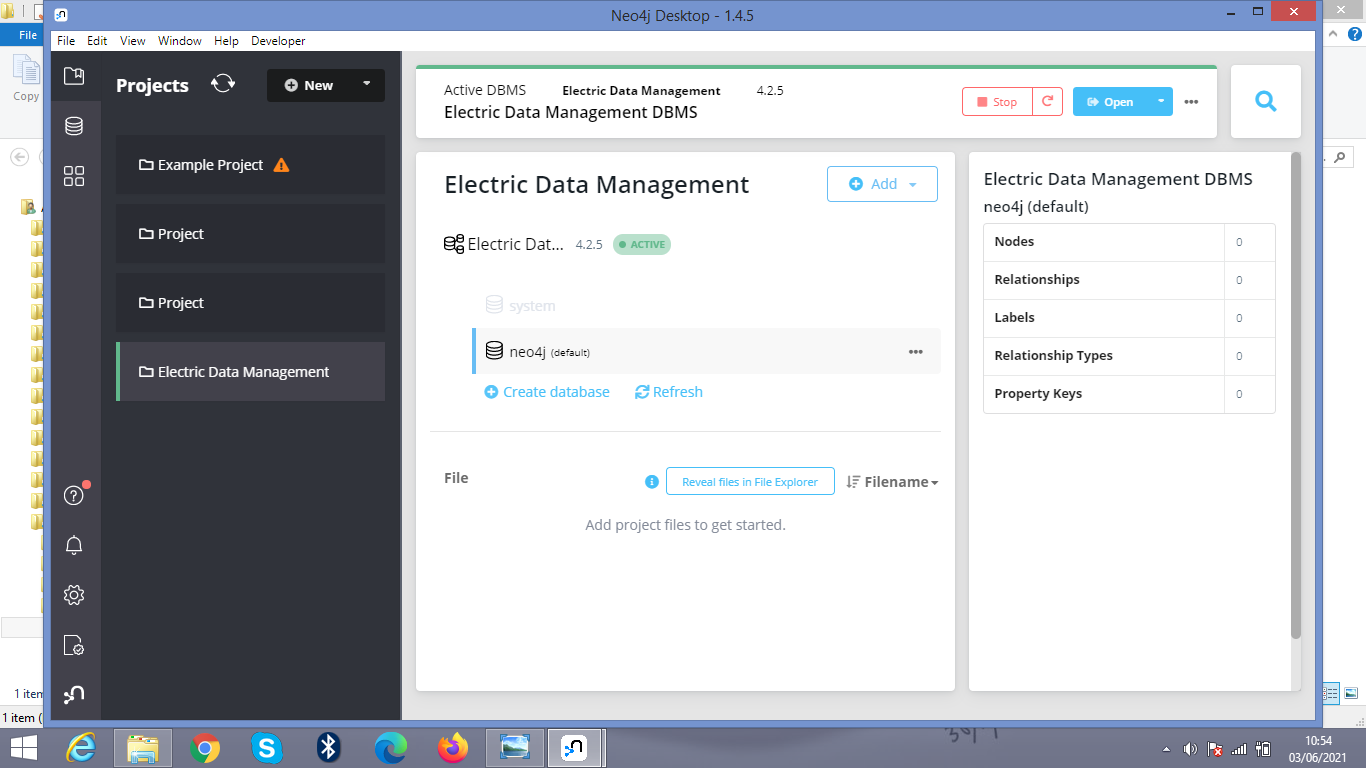Viewport: 1366px width, 768px height.
Task: Open the neo4j database three-dot menu
Action: (x=916, y=352)
